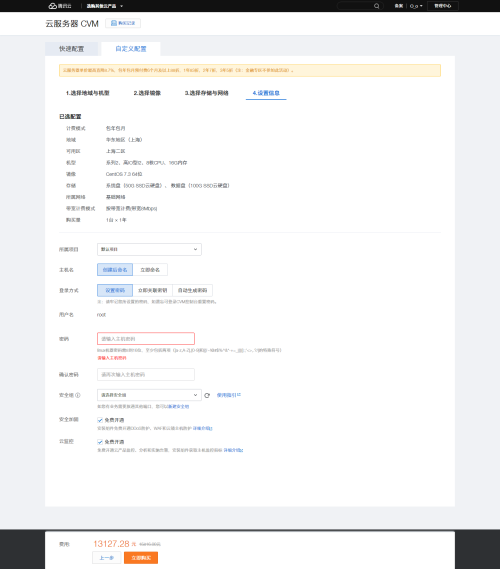Click info icon next to 安全组 label
This screenshot has width=500, height=569.
tap(78, 395)
